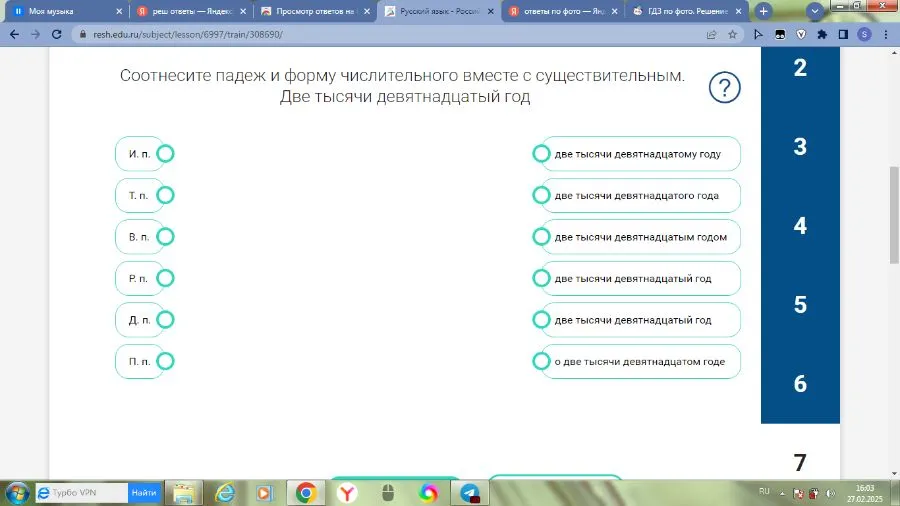
Task: Open the browser extensions puzzle icon
Action: (x=822, y=34)
